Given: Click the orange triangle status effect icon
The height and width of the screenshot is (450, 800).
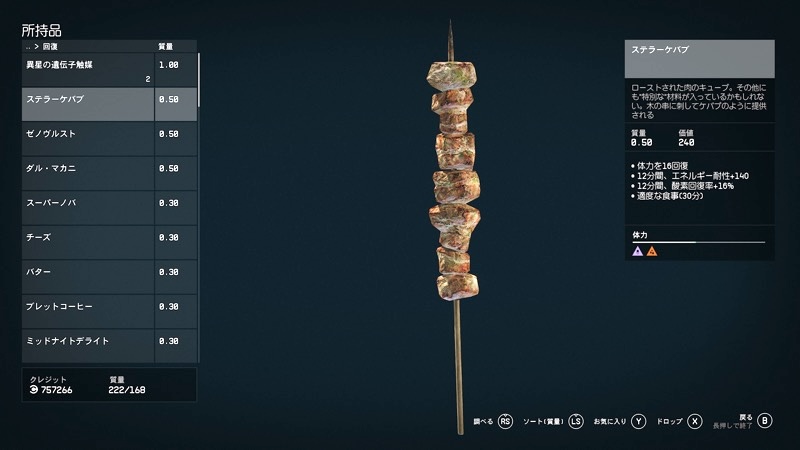Looking at the screenshot, I should pos(652,251).
